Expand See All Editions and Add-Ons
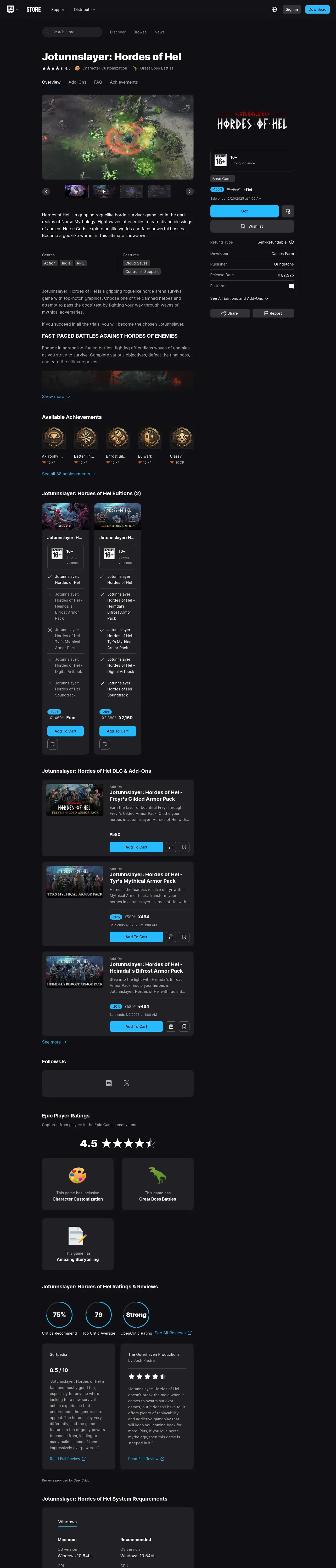The image size is (336, 1568). pos(239,298)
